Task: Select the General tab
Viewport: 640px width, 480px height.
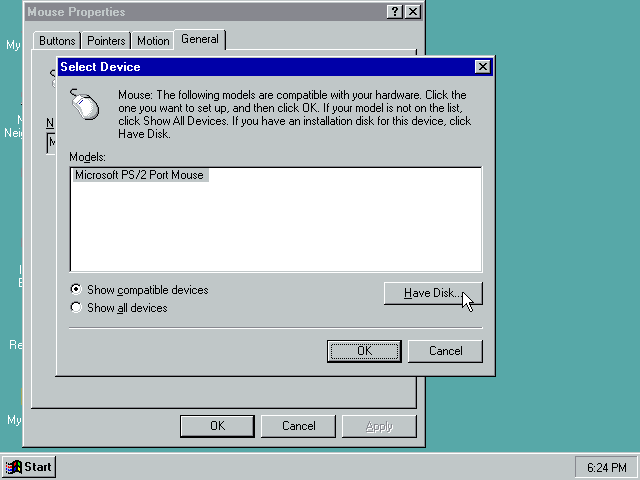Action: 200,39
